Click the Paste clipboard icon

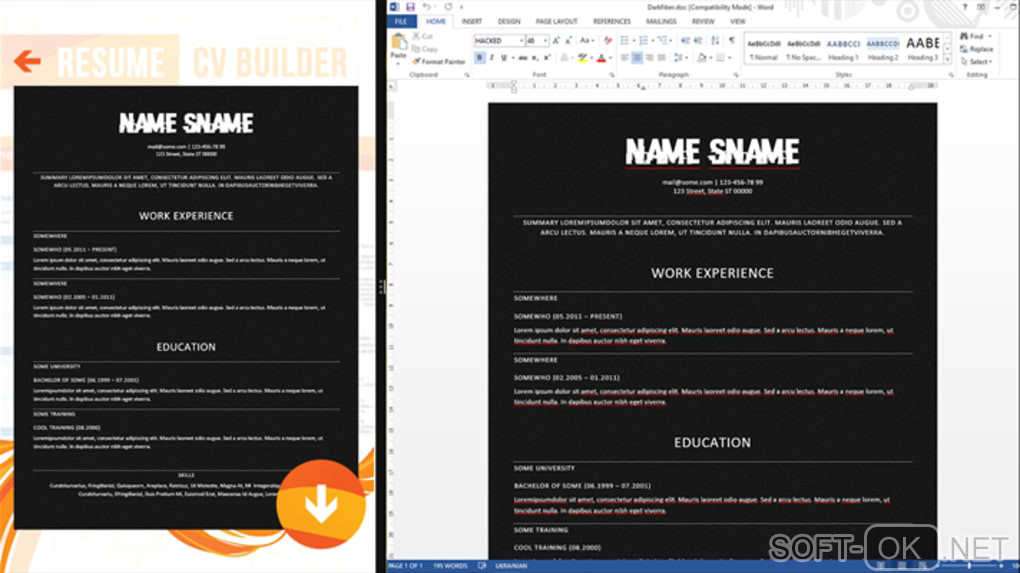[399, 42]
